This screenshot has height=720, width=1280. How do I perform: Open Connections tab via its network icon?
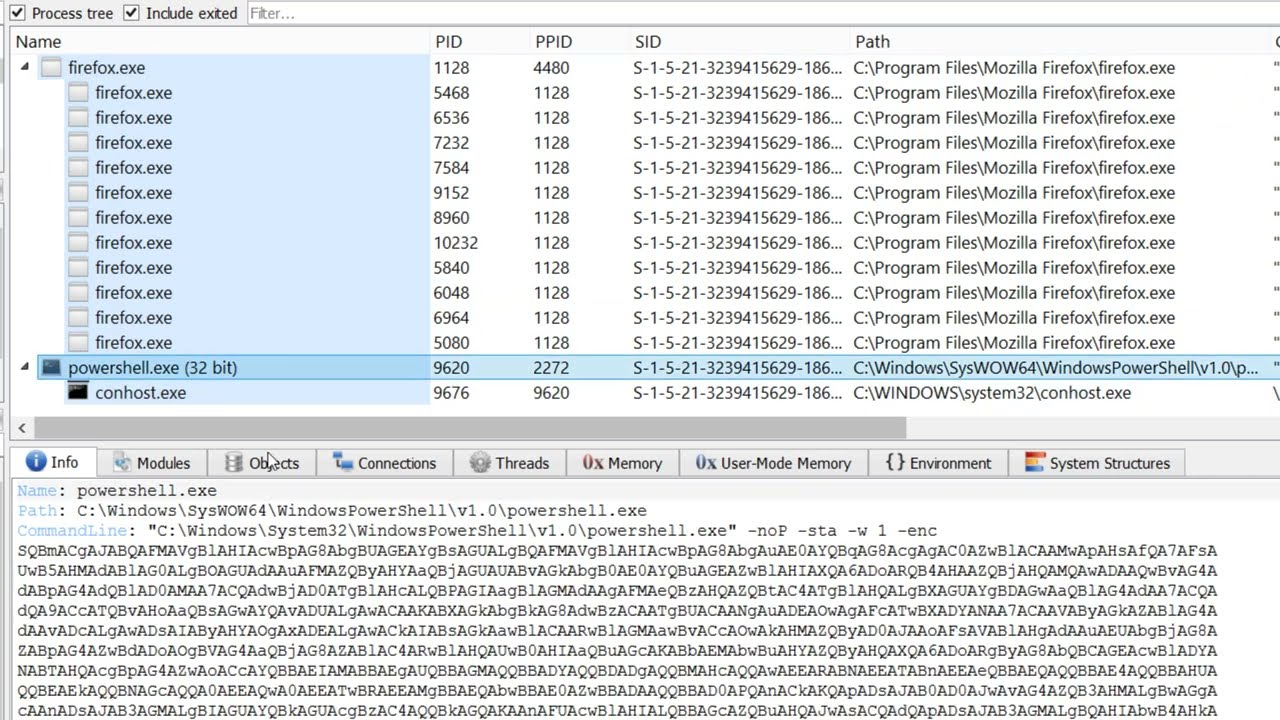(343, 463)
